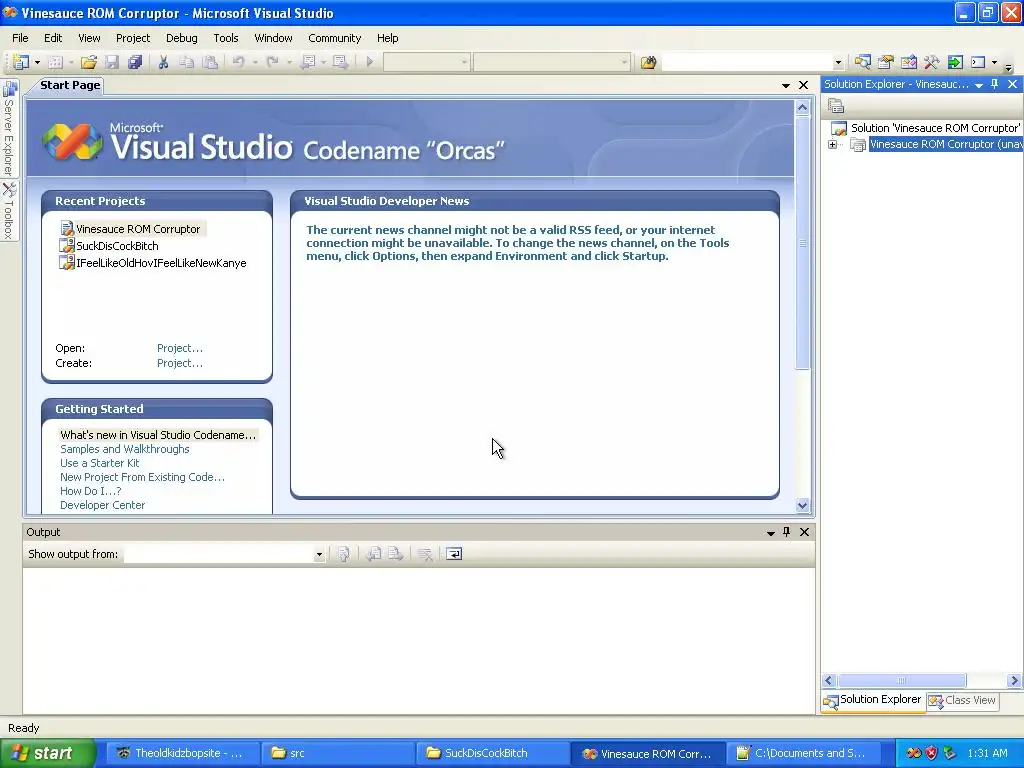Screen dimensions: 1024x768
Task: Open What's new in Visual Studio Codename link
Action: (x=158, y=435)
